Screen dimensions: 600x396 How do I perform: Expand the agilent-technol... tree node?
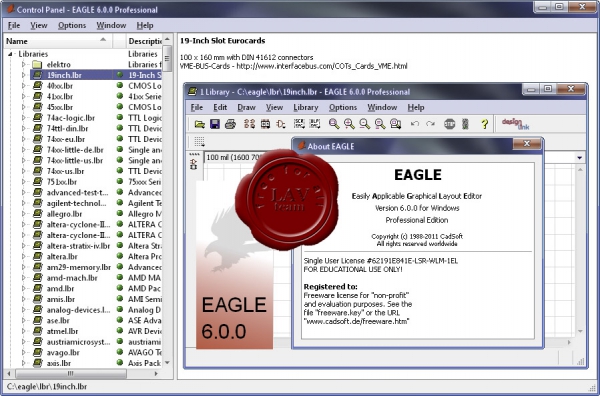coord(23,203)
